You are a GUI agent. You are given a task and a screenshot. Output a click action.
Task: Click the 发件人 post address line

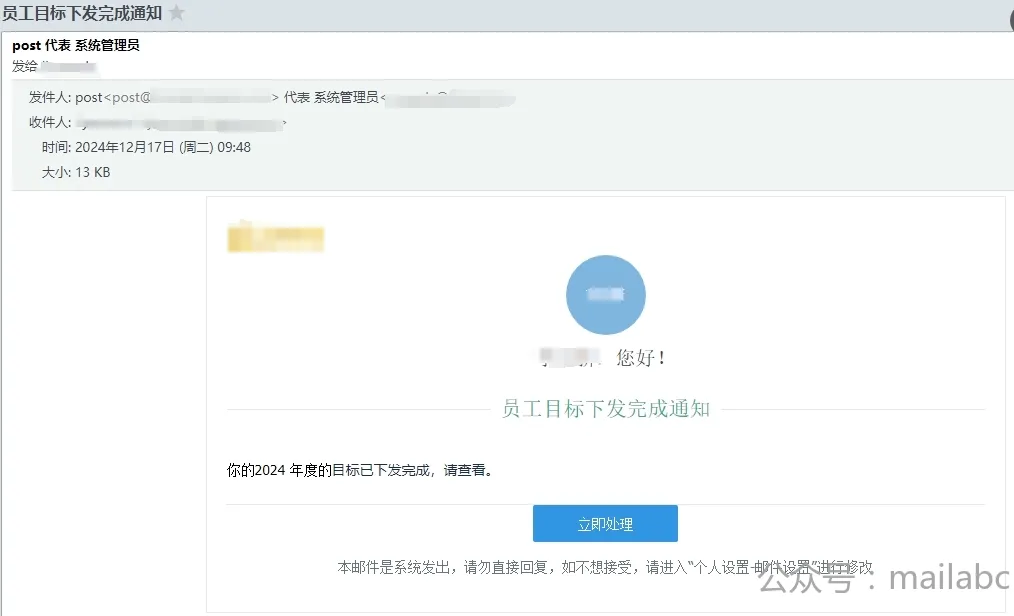click(x=272, y=98)
